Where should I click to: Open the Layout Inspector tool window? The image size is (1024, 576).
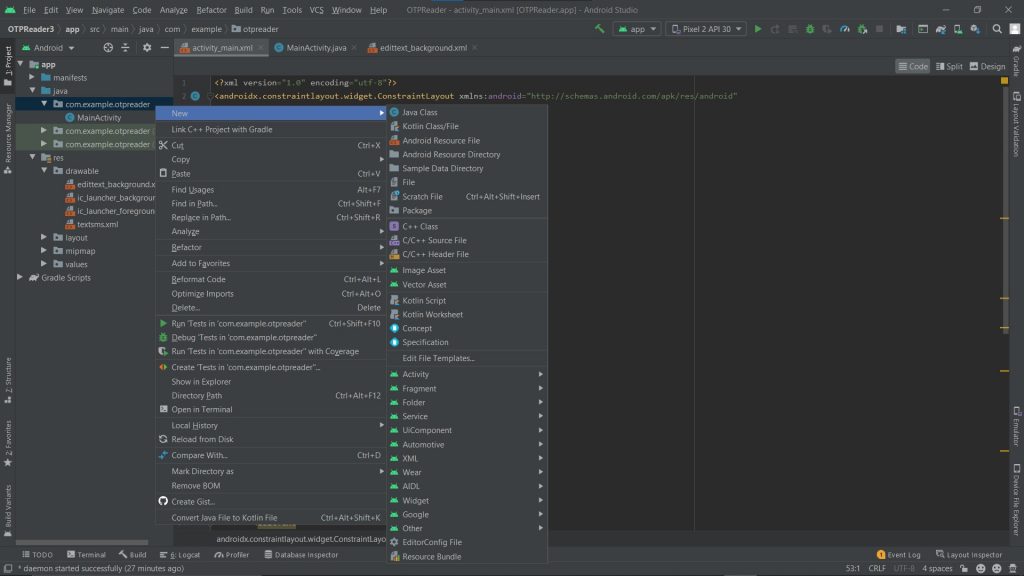point(969,554)
